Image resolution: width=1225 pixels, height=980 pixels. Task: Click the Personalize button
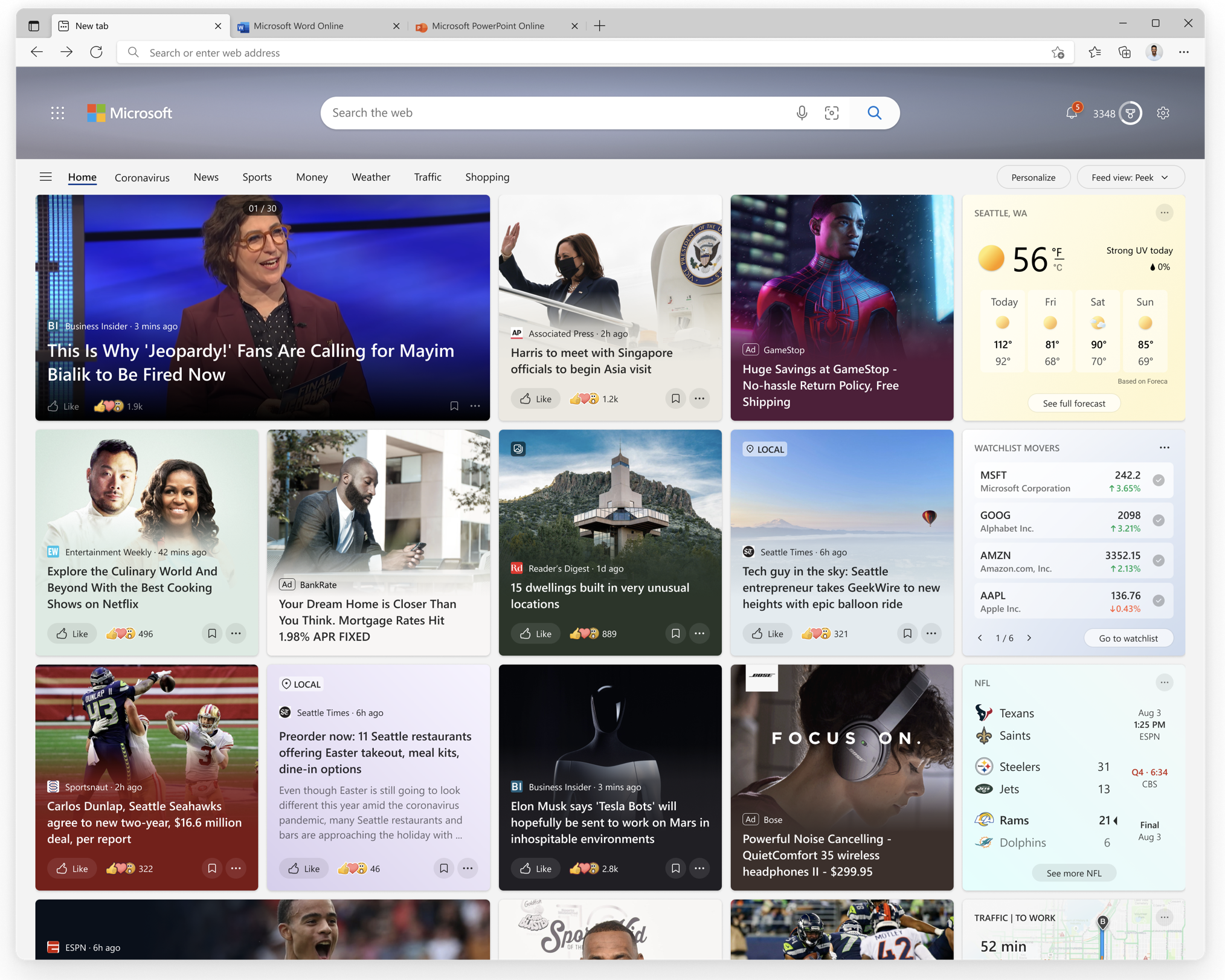pyautogui.click(x=1033, y=177)
